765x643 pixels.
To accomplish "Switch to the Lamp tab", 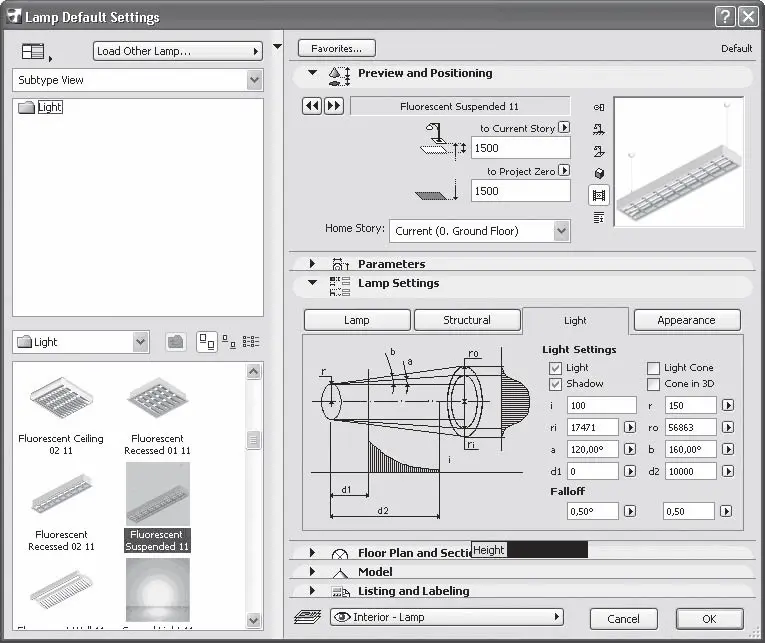I will coord(357,320).
